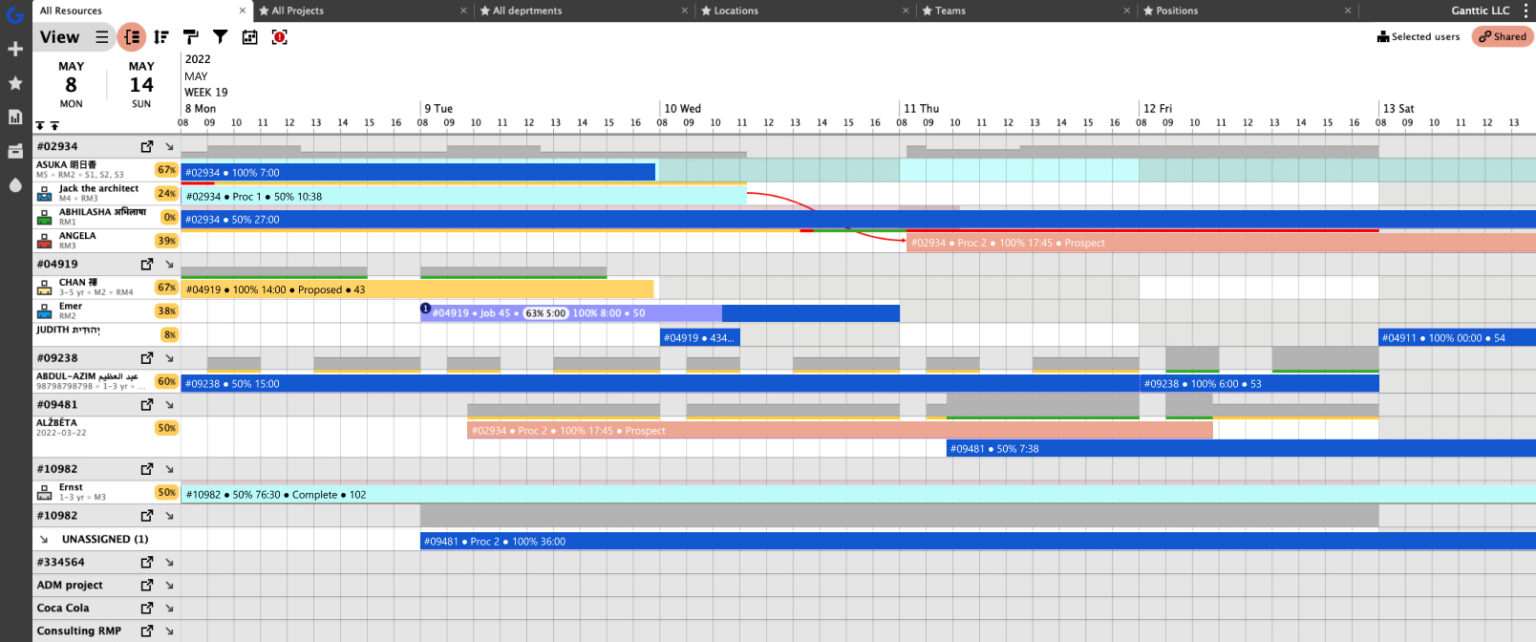Open reports using the chart sidebar icon
This screenshot has width=1536, height=642.
click(15, 117)
